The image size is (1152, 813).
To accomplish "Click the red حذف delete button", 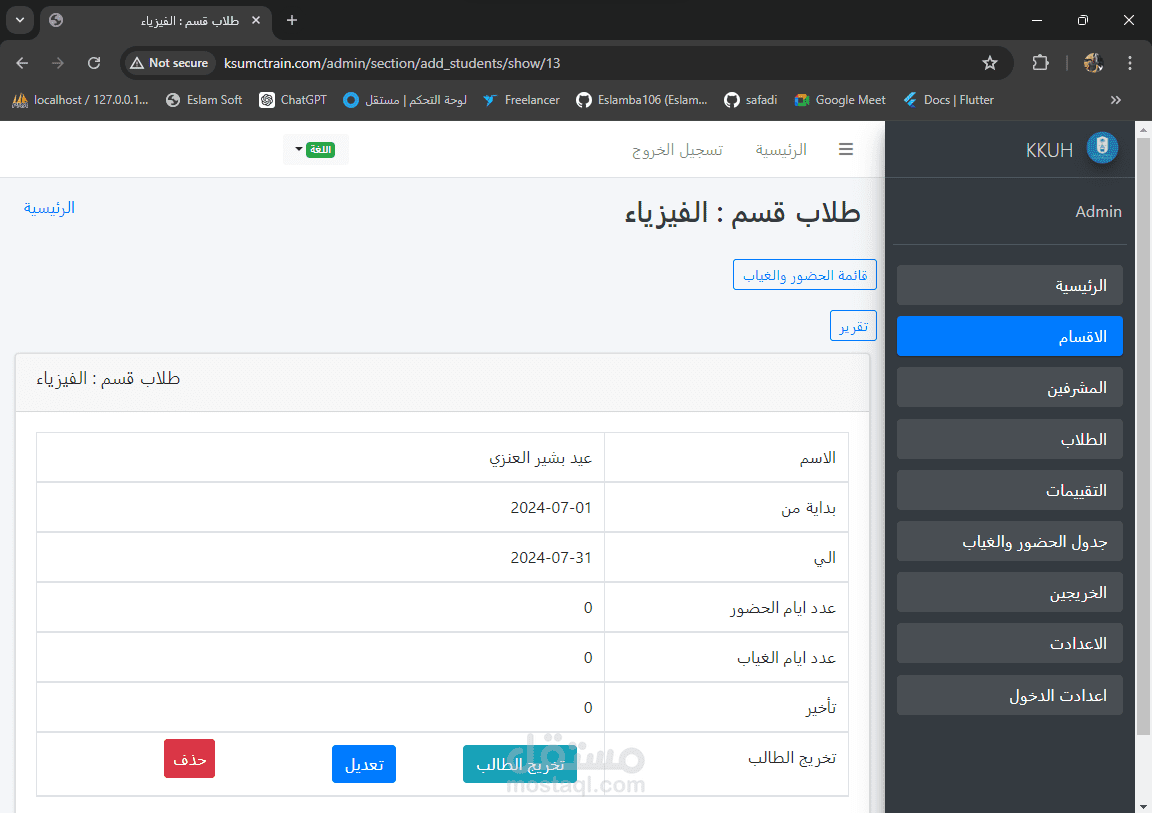I will pos(190,759).
